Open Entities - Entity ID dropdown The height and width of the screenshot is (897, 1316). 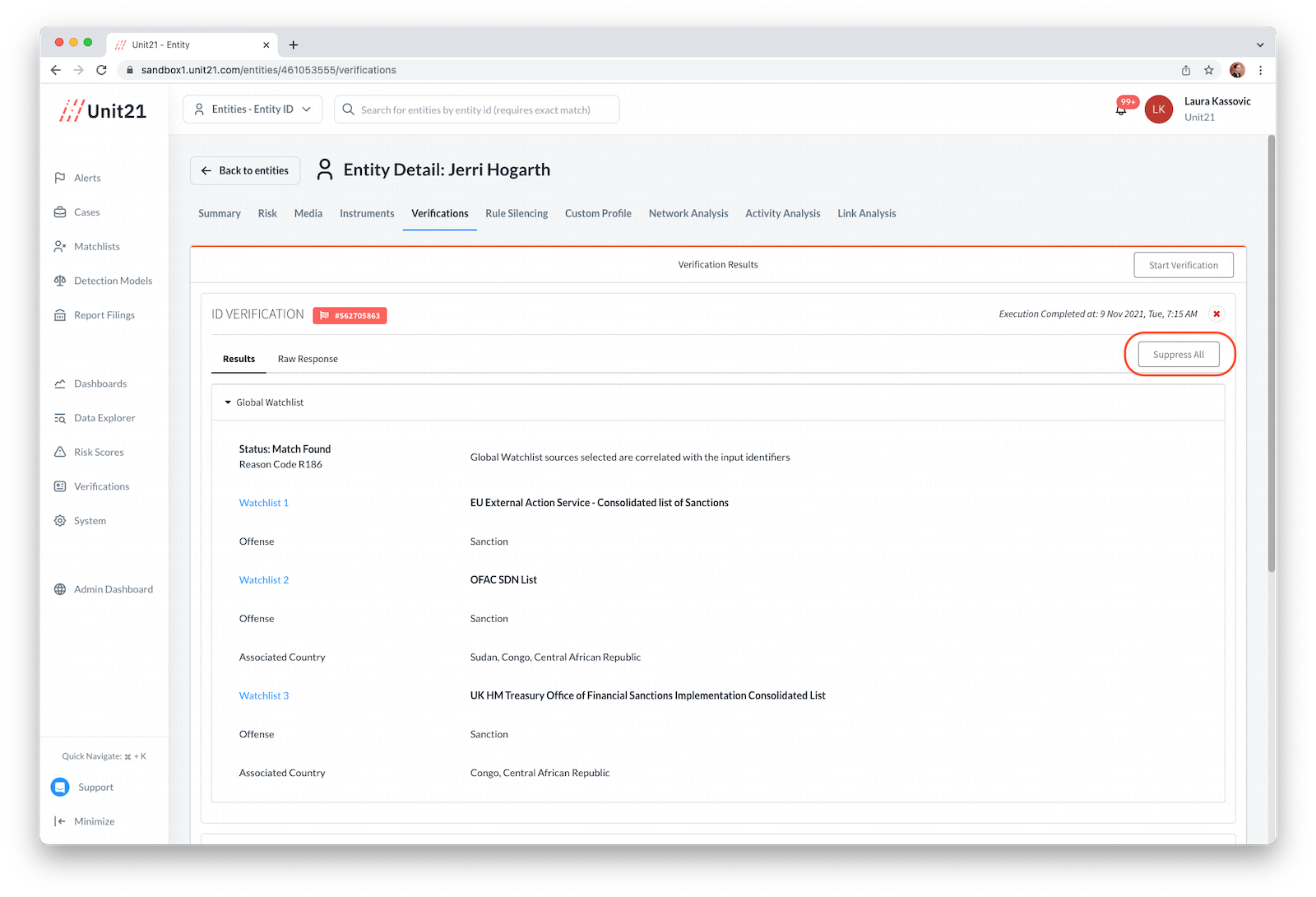pyautogui.click(x=253, y=109)
